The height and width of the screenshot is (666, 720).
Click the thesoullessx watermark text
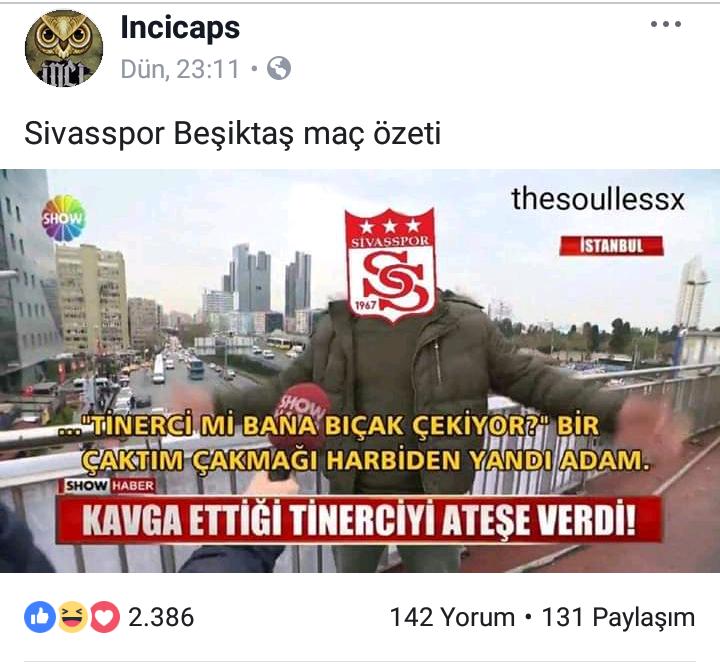point(598,199)
